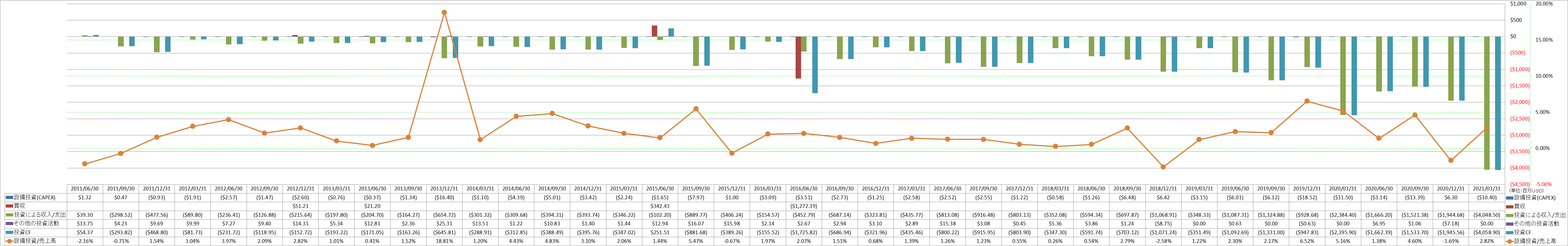The width and height of the screenshot is (1568, 246).
Task: Select the cell showing ($16.40)
Action: 444,198
